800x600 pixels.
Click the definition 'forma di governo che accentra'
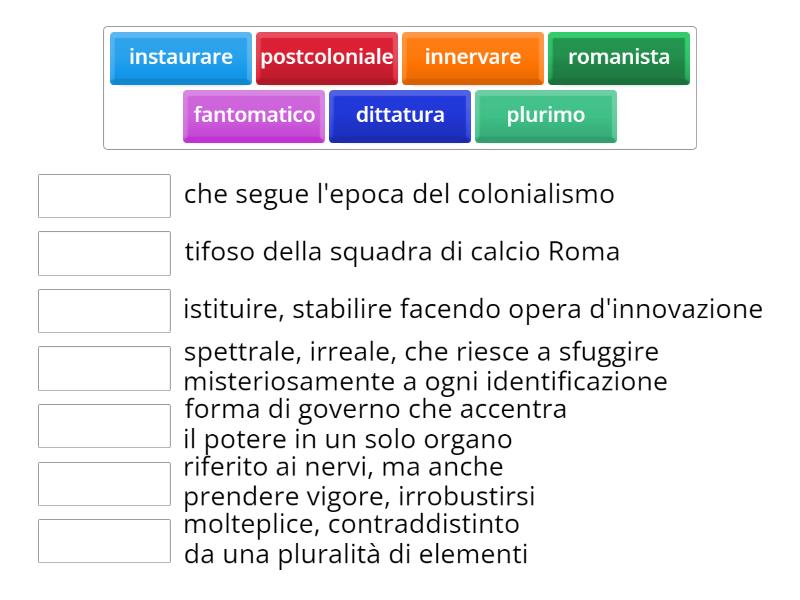click(x=376, y=424)
